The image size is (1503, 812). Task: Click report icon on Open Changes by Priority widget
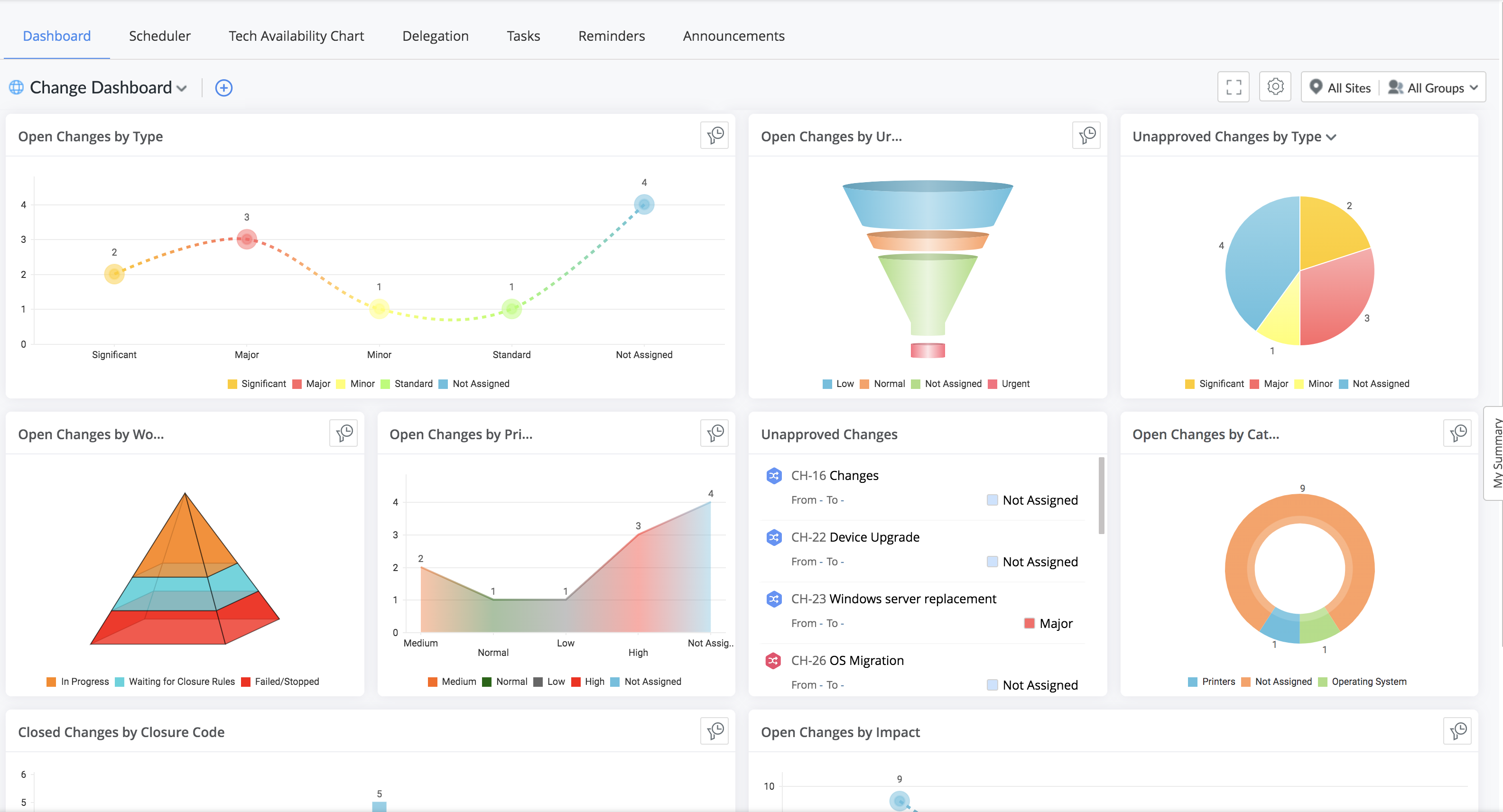pyautogui.click(x=715, y=433)
